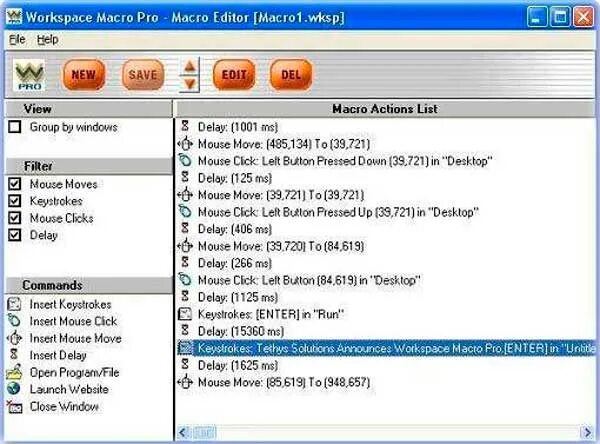Image resolution: width=600 pixels, height=444 pixels.
Task: Move action down with down arrow
Action: [x=190, y=83]
